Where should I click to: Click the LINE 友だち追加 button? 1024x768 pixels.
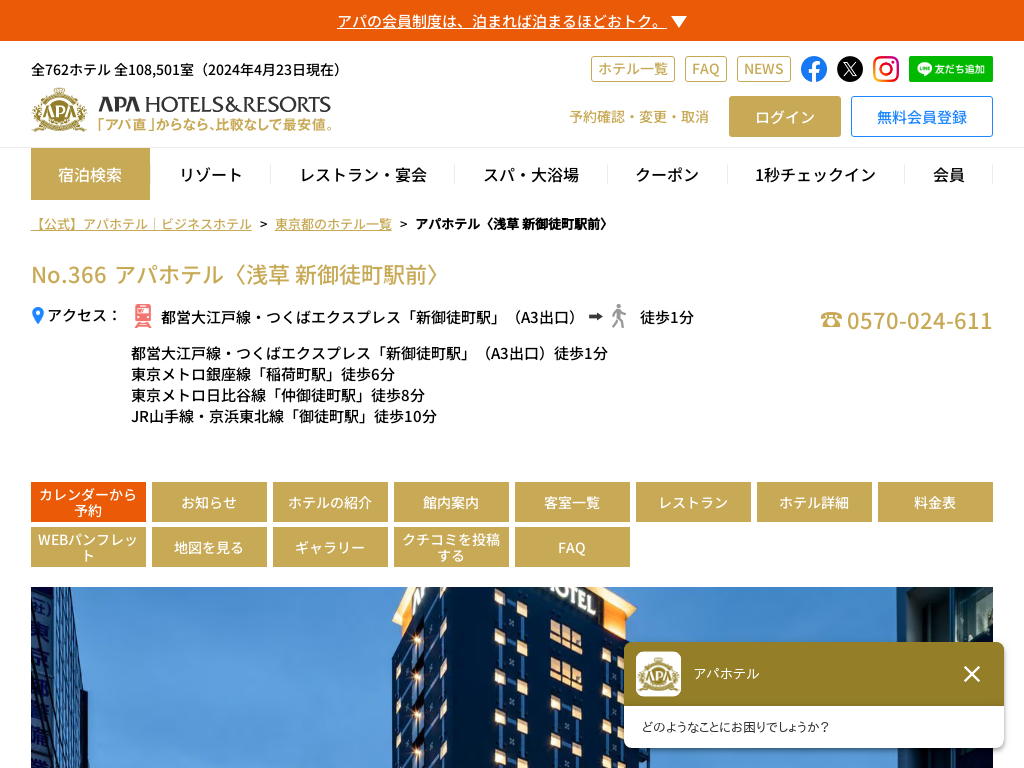pyautogui.click(x=950, y=69)
